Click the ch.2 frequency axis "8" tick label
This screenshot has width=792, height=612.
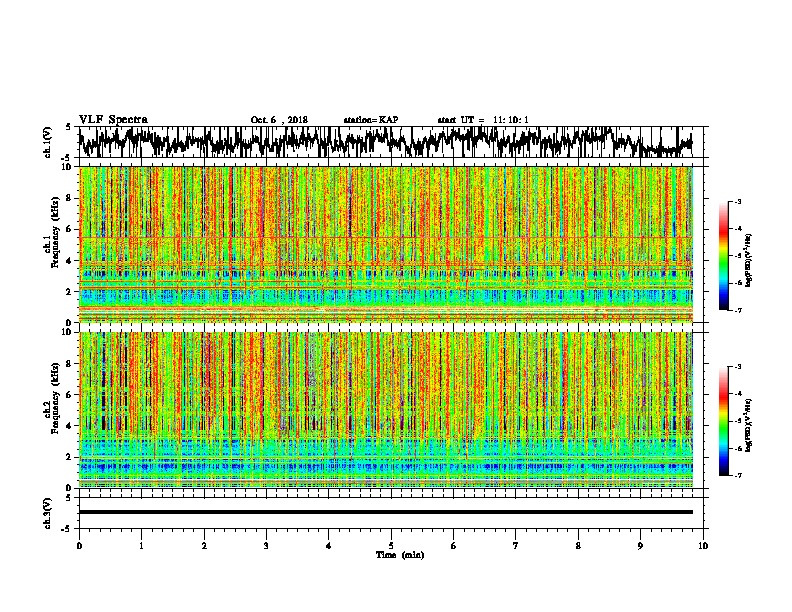(x=70, y=364)
